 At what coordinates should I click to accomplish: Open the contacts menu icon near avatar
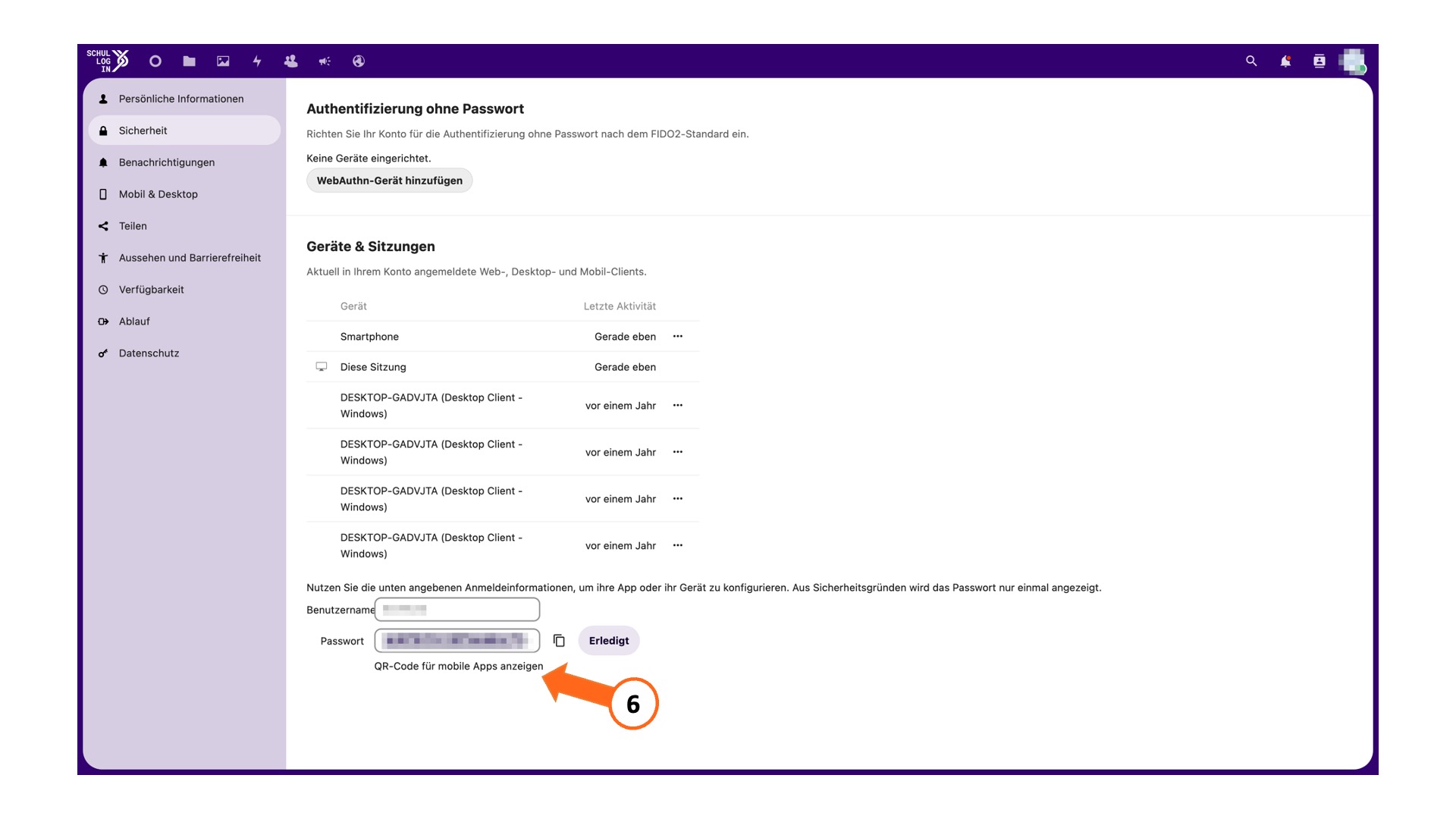(1319, 61)
